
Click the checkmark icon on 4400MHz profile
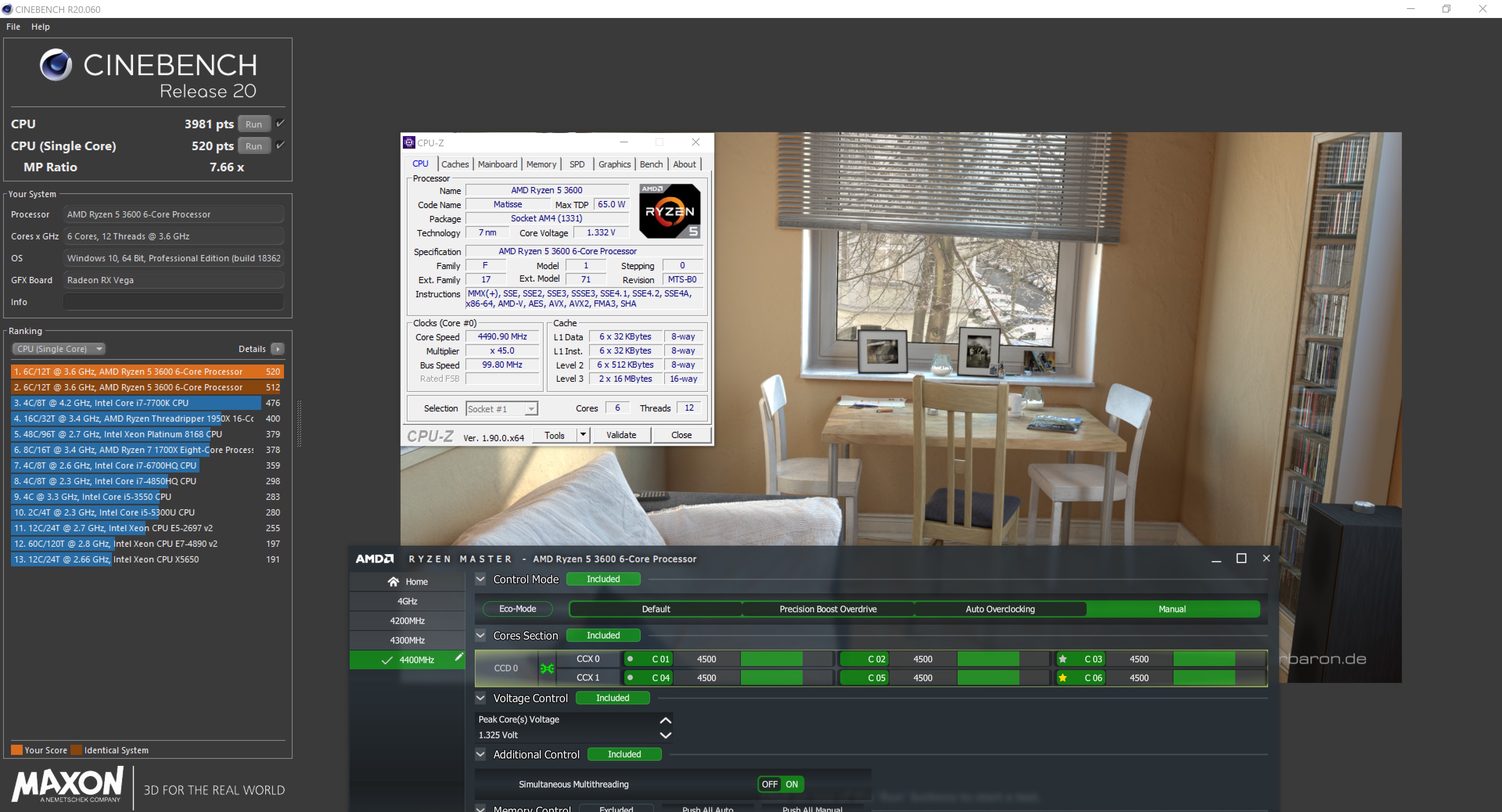[x=386, y=661]
